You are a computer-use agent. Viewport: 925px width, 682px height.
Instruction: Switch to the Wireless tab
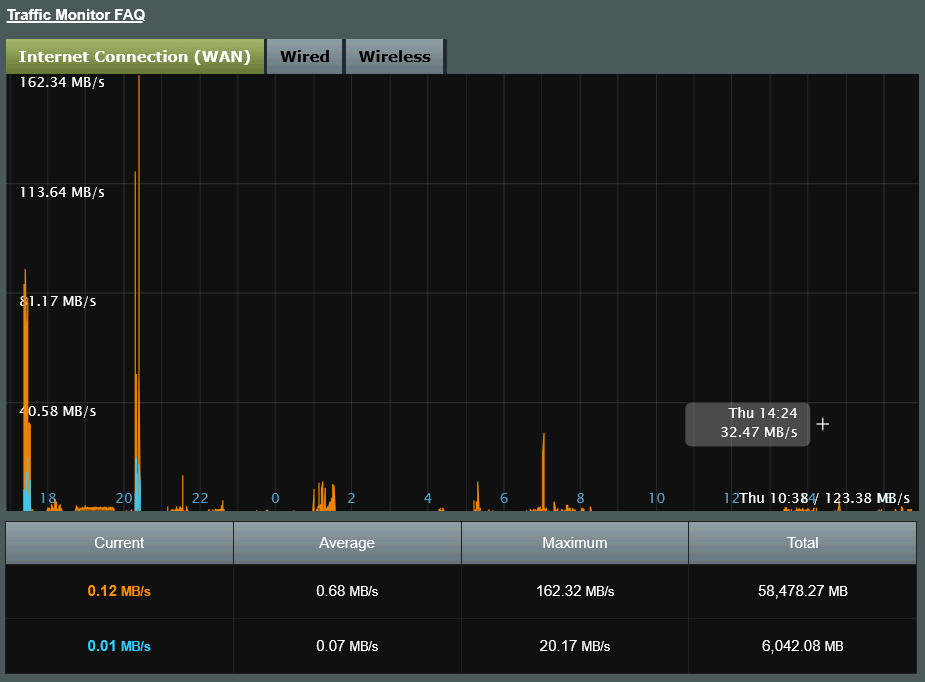[x=394, y=57]
